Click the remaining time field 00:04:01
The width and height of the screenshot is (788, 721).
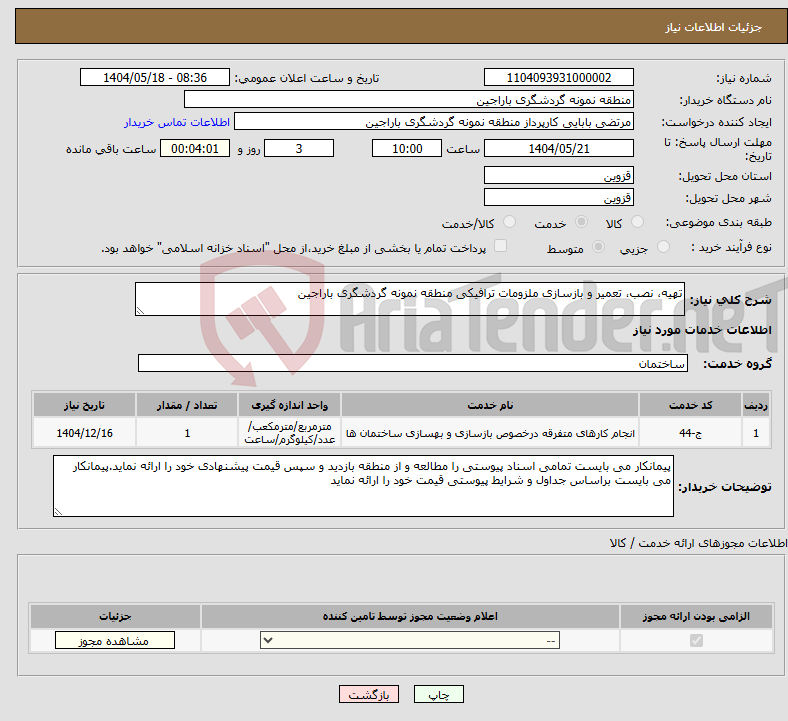195,148
